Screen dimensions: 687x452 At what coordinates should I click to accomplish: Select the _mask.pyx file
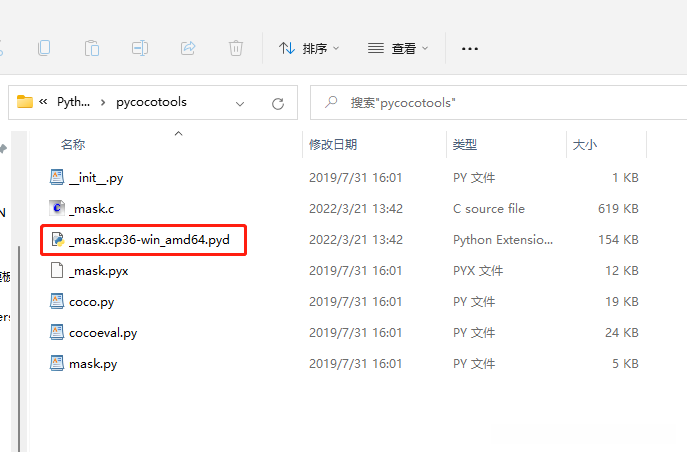click(x=99, y=271)
